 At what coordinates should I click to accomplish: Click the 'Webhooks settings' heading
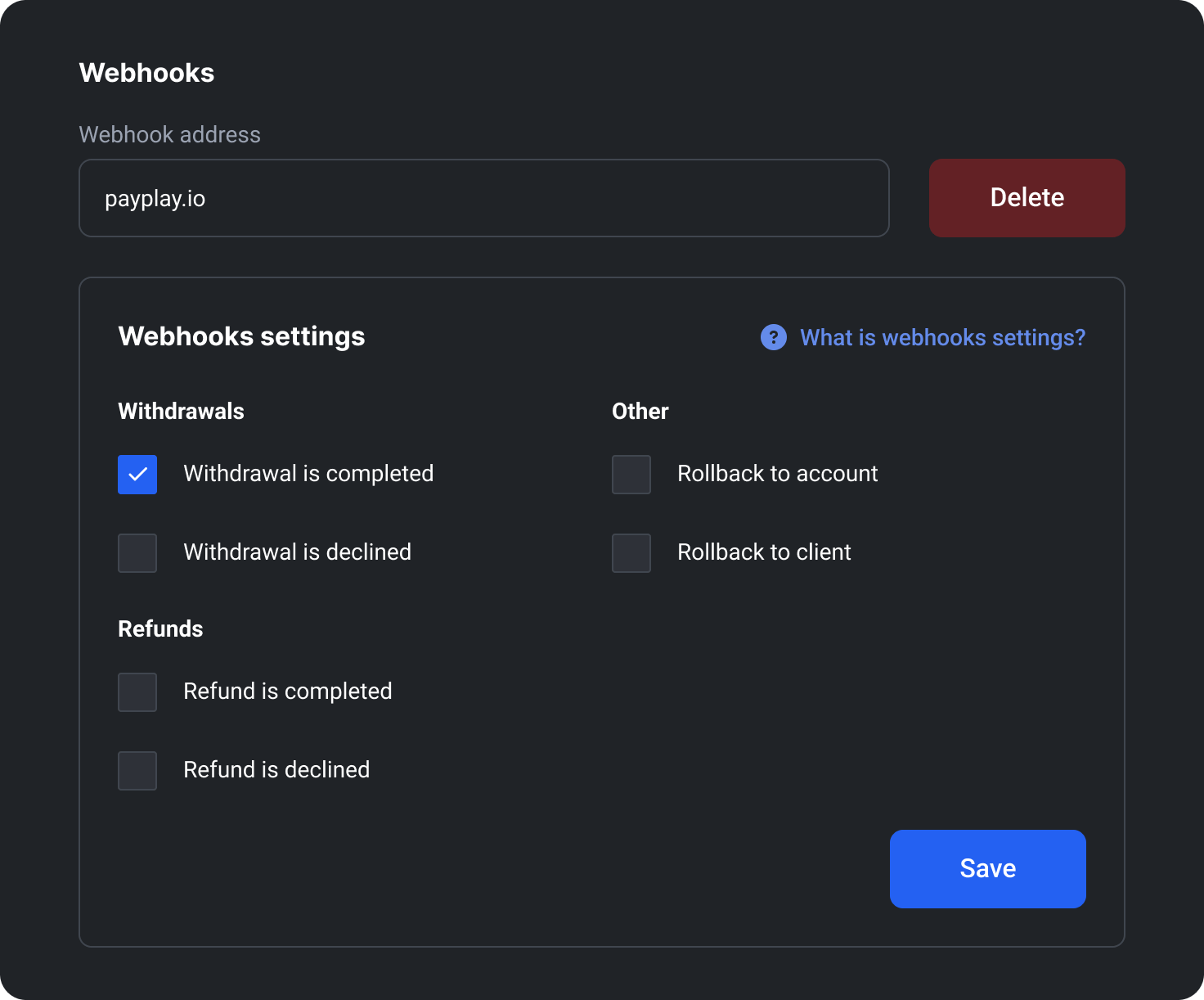(x=241, y=336)
